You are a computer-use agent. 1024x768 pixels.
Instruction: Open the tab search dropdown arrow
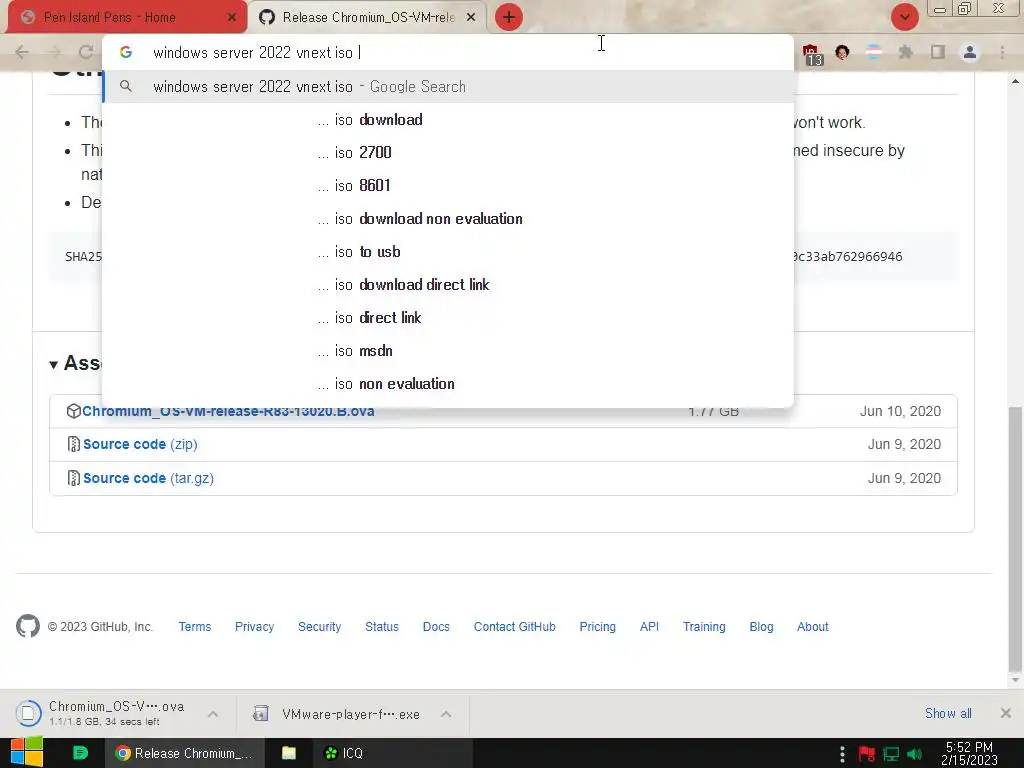(x=904, y=17)
